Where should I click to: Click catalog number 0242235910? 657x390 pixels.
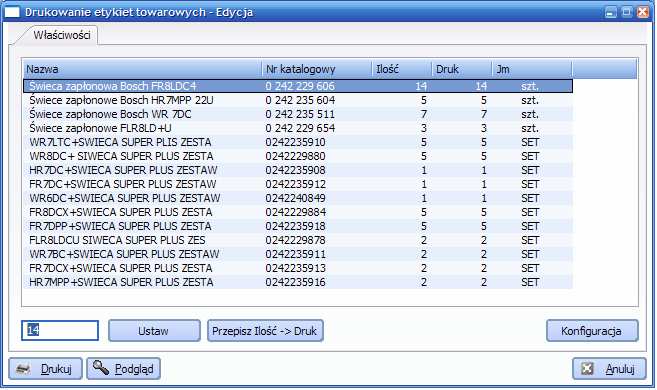coord(295,142)
